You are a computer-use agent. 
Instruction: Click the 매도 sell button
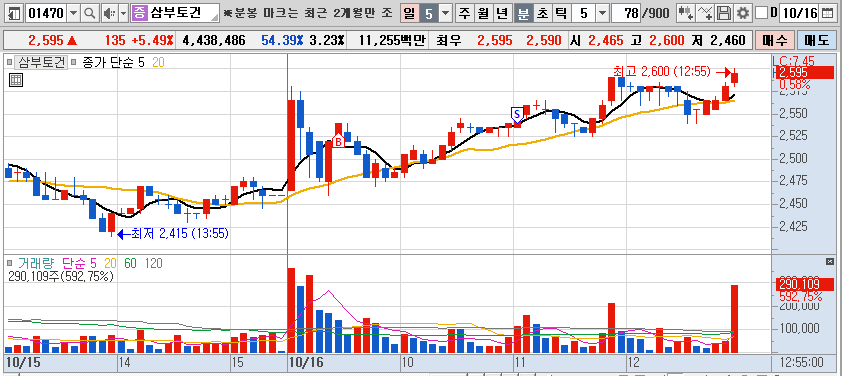coord(816,40)
